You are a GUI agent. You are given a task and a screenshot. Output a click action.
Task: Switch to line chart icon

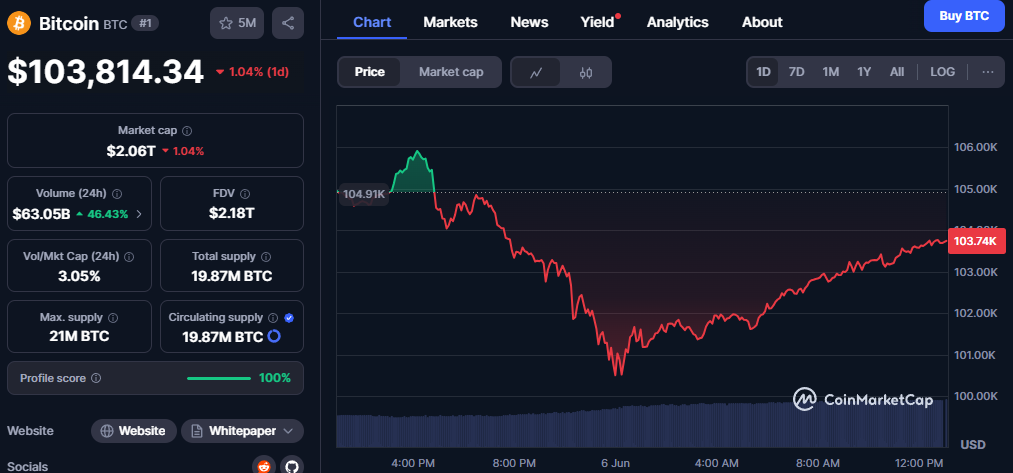(536, 72)
